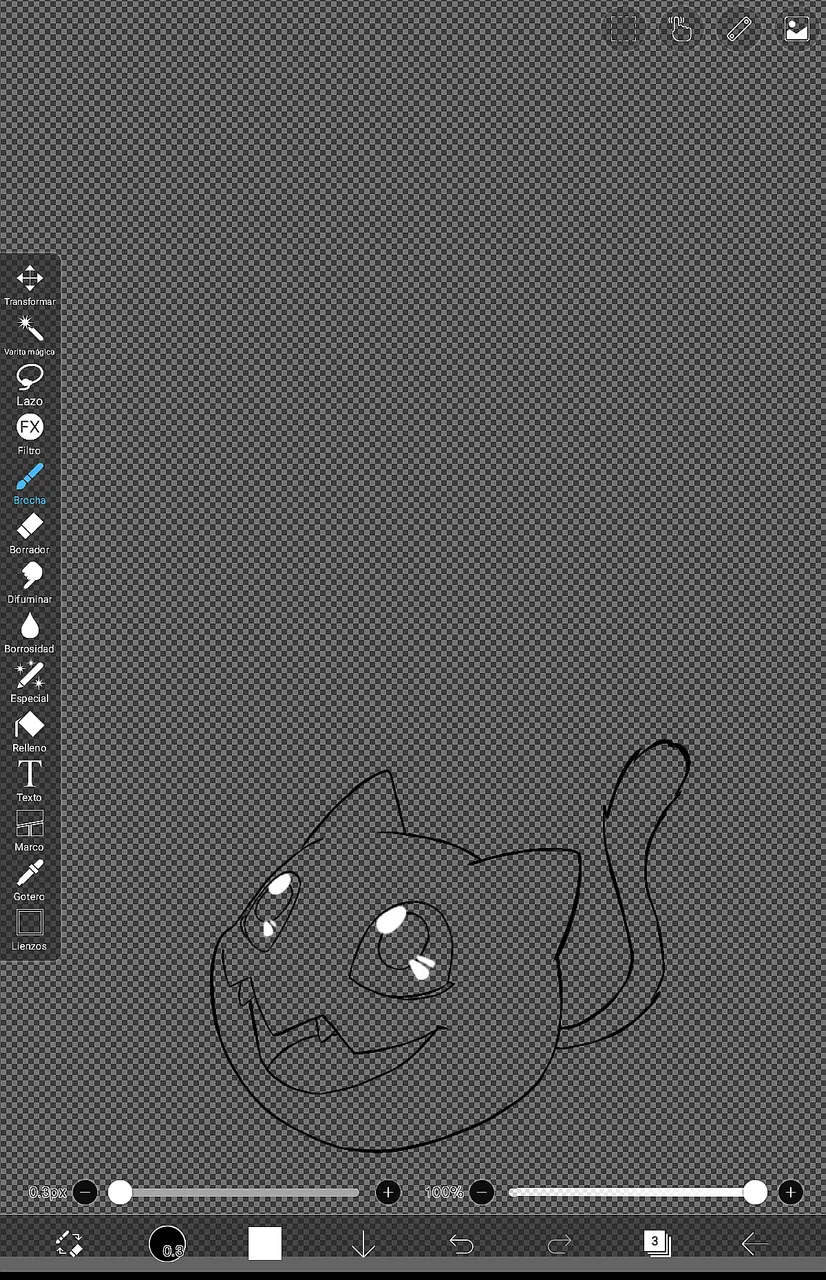This screenshot has height=1280, width=826.
Task: Click the brush thickness slider track
Action: click(234, 1192)
